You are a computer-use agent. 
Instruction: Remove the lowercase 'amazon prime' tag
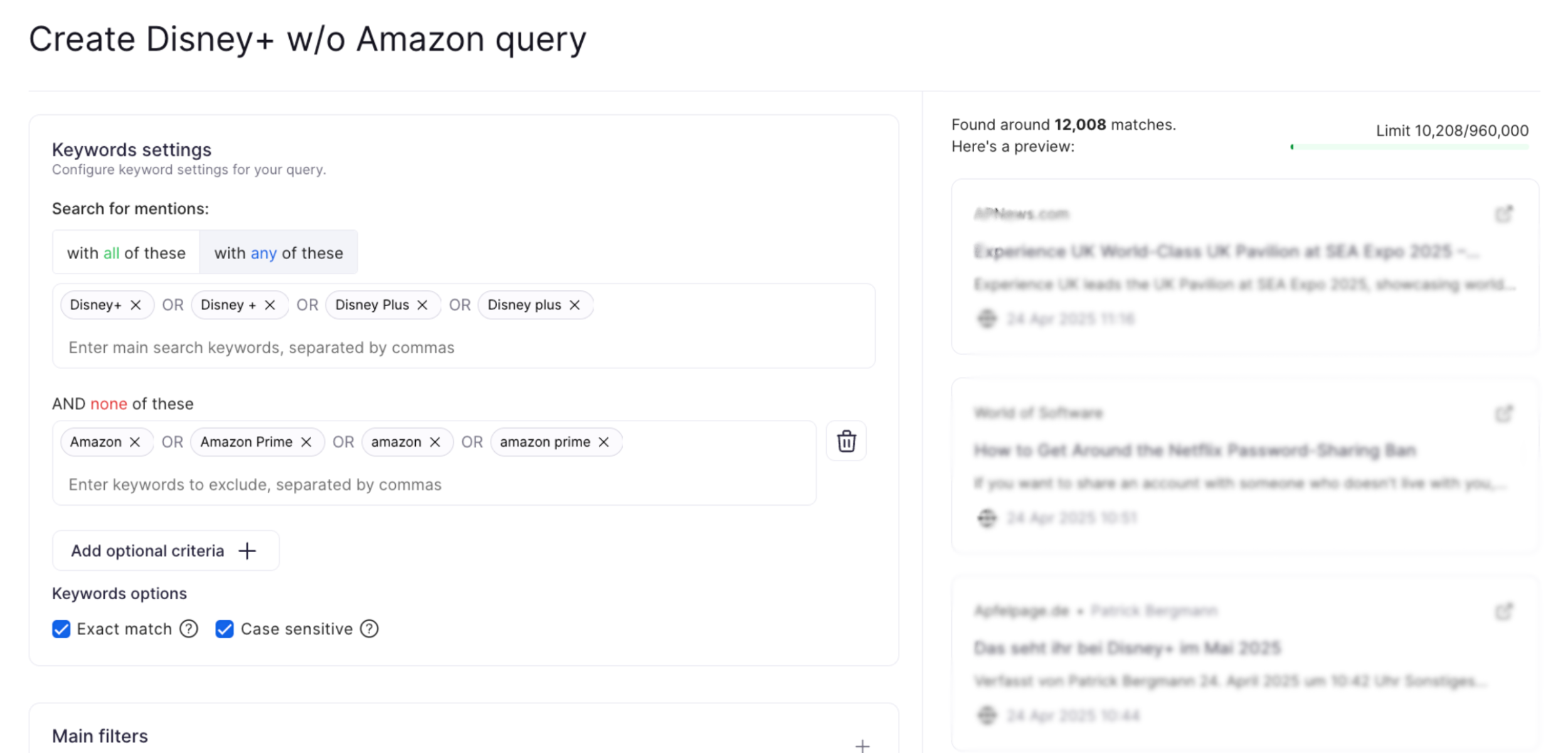603,442
